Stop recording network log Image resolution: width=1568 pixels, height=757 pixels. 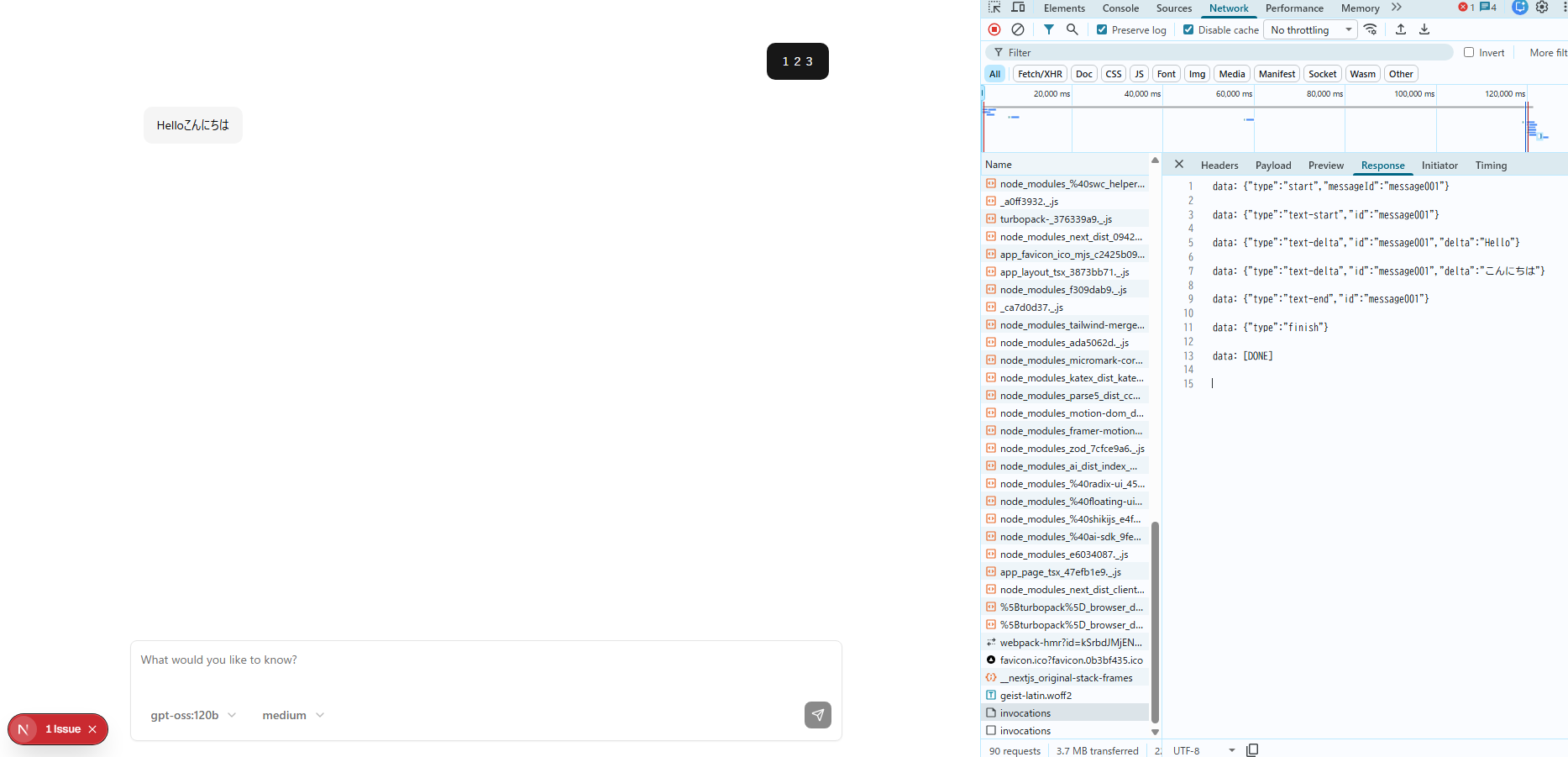click(x=994, y=29)
